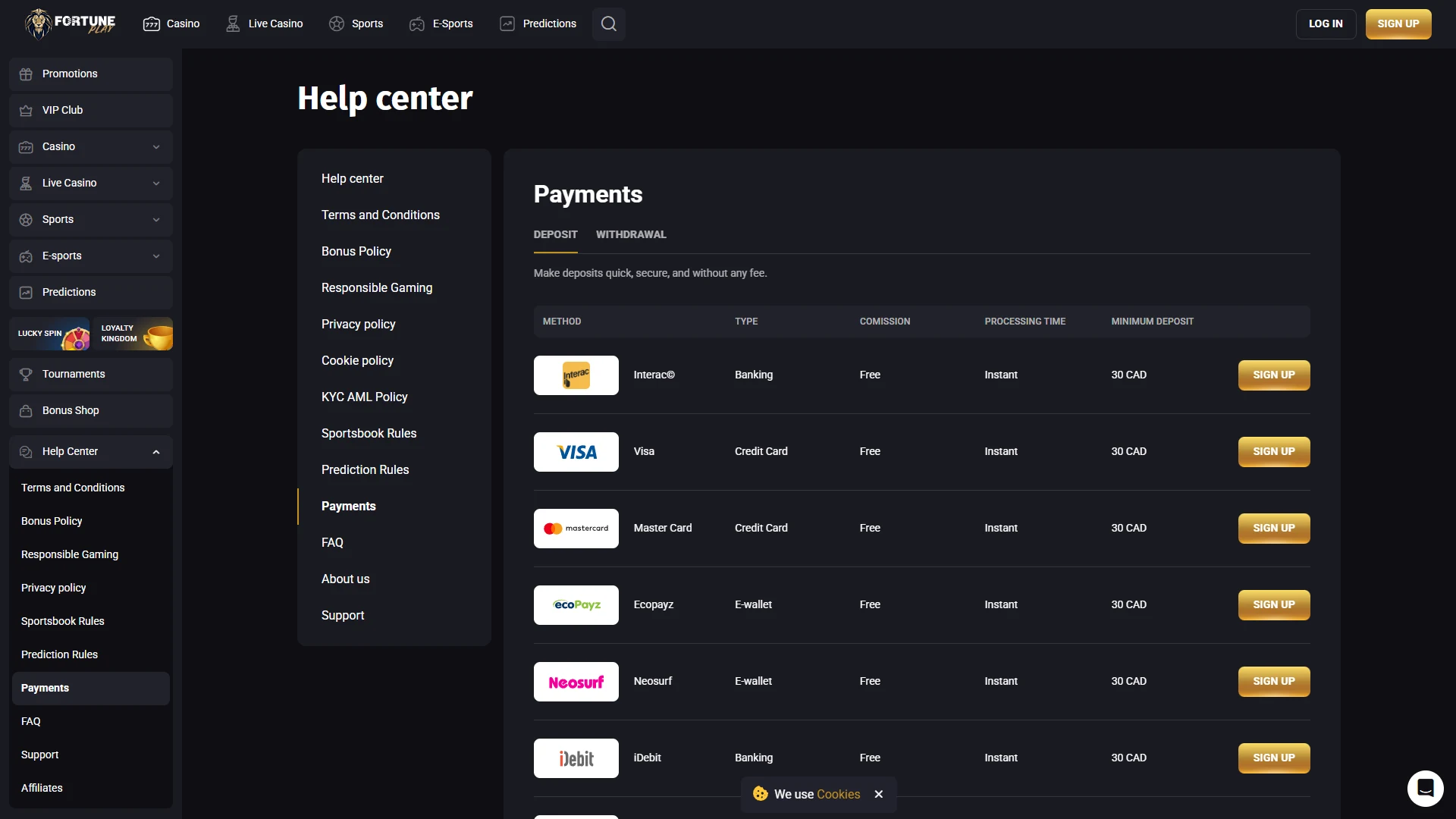1456x819 pixels.
Task: Click the Visa payment logo
Action: [576, 452]
